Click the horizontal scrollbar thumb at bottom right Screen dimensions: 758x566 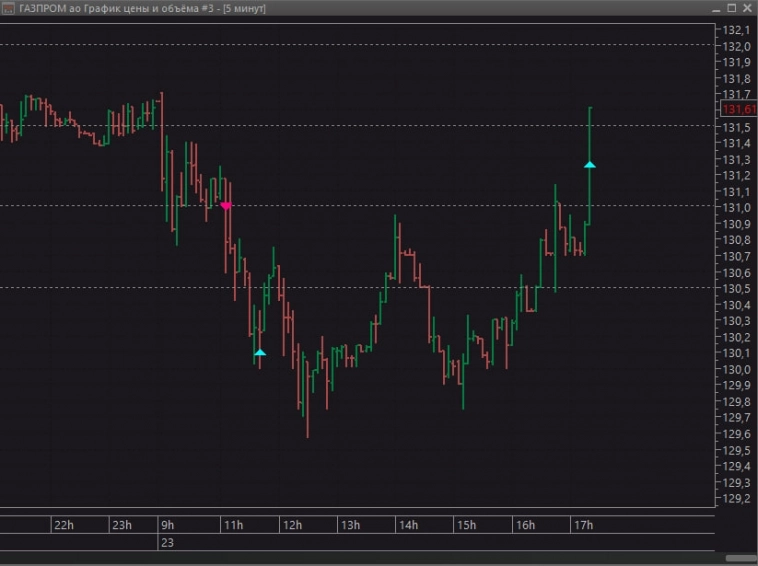[x=740, y=558]
